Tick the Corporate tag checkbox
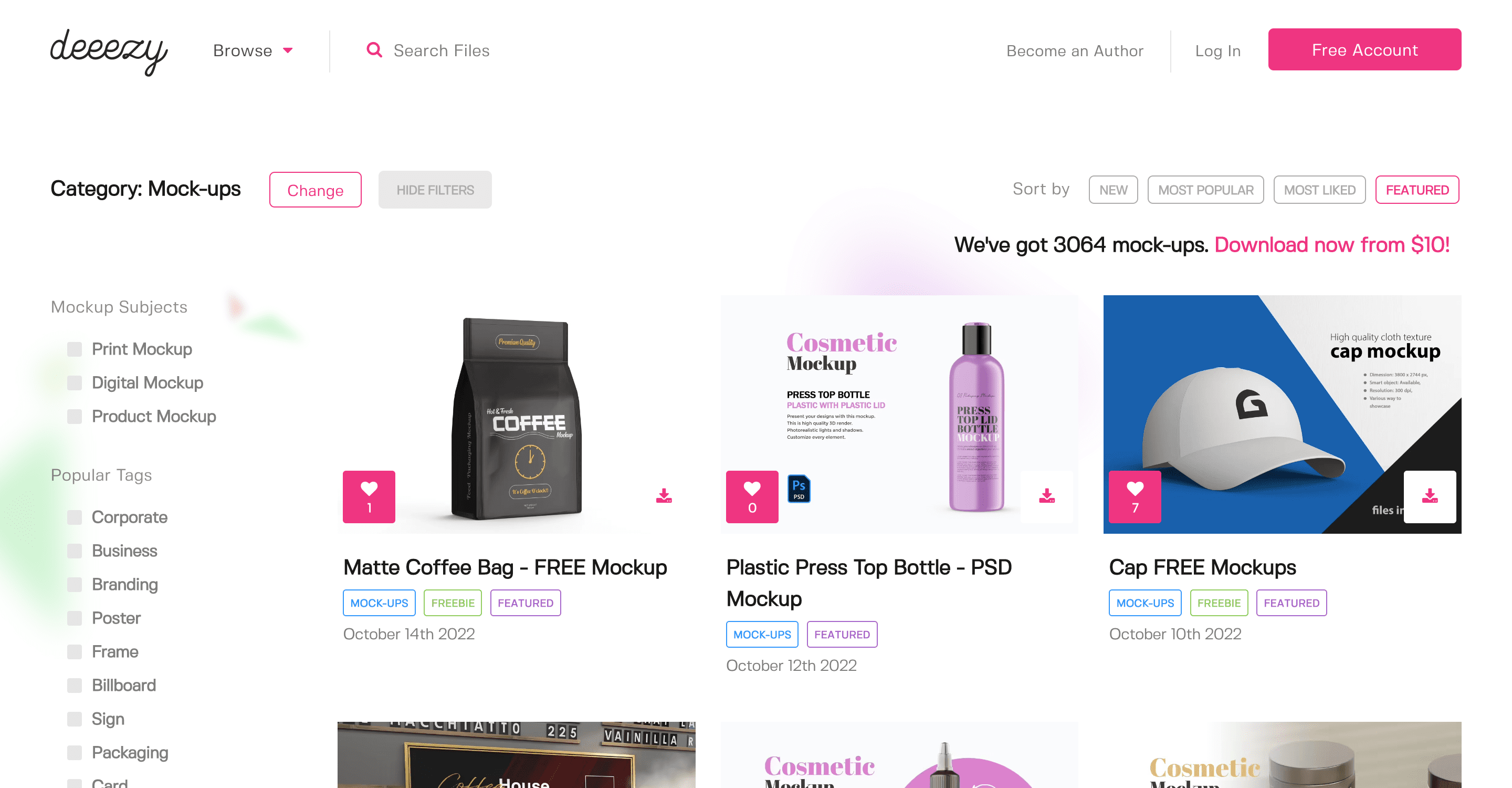1512x788 pixels. point(75,517)
